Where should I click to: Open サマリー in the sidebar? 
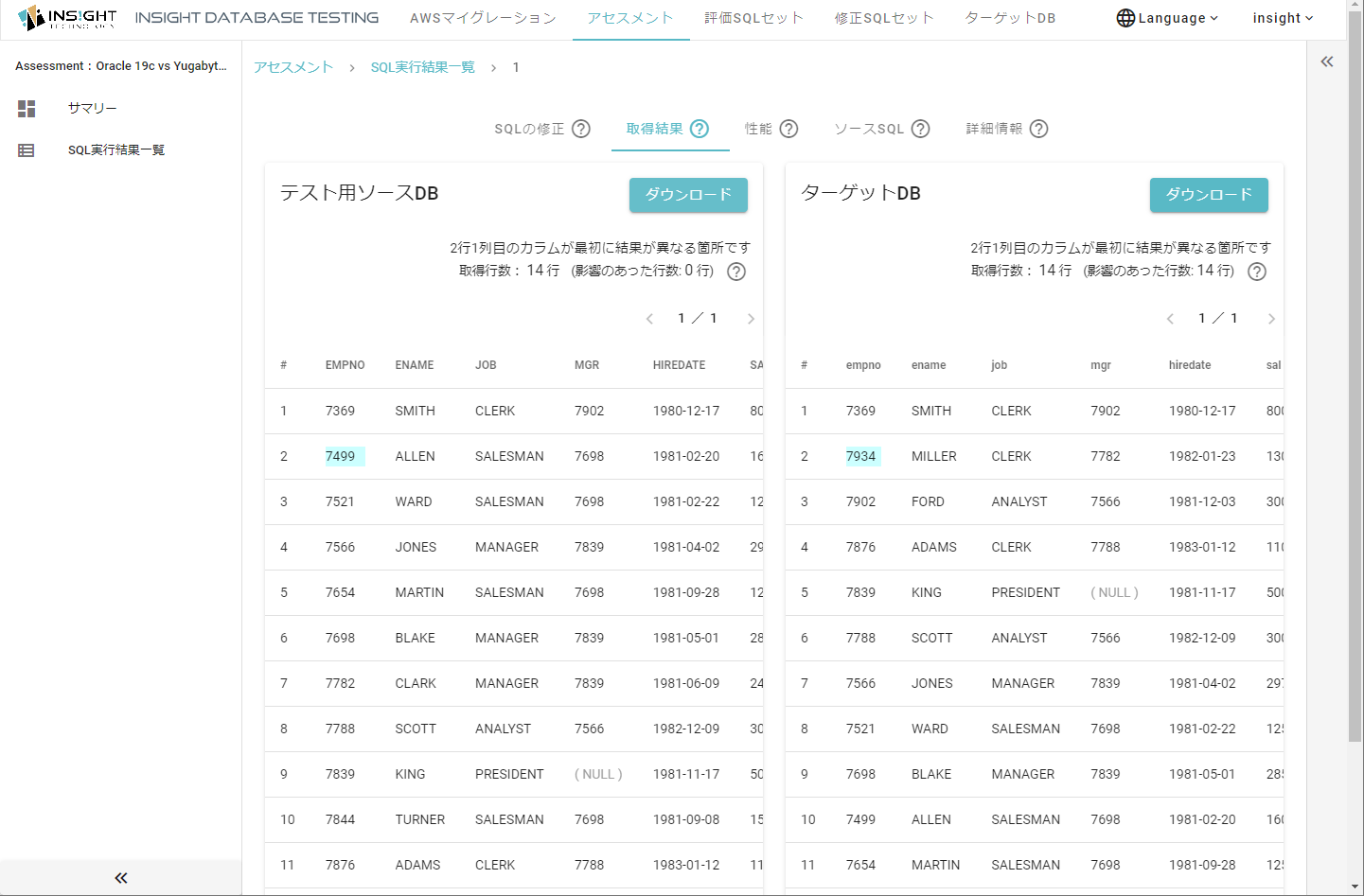(92, 109)
